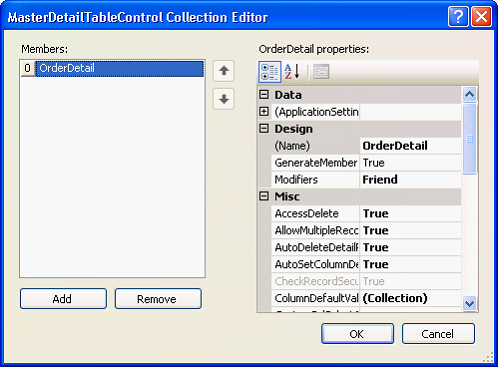This screenshot has width=499, height=368.
Task: Select the GenerateMember property label
Action: [315, 163]
